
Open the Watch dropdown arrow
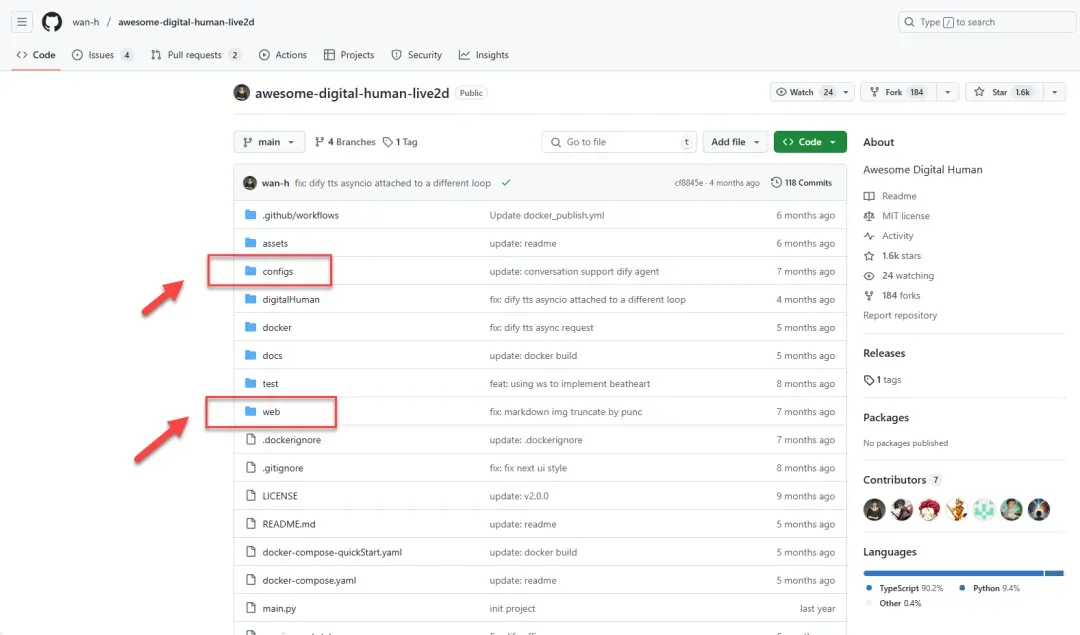[x=846, y=92]
